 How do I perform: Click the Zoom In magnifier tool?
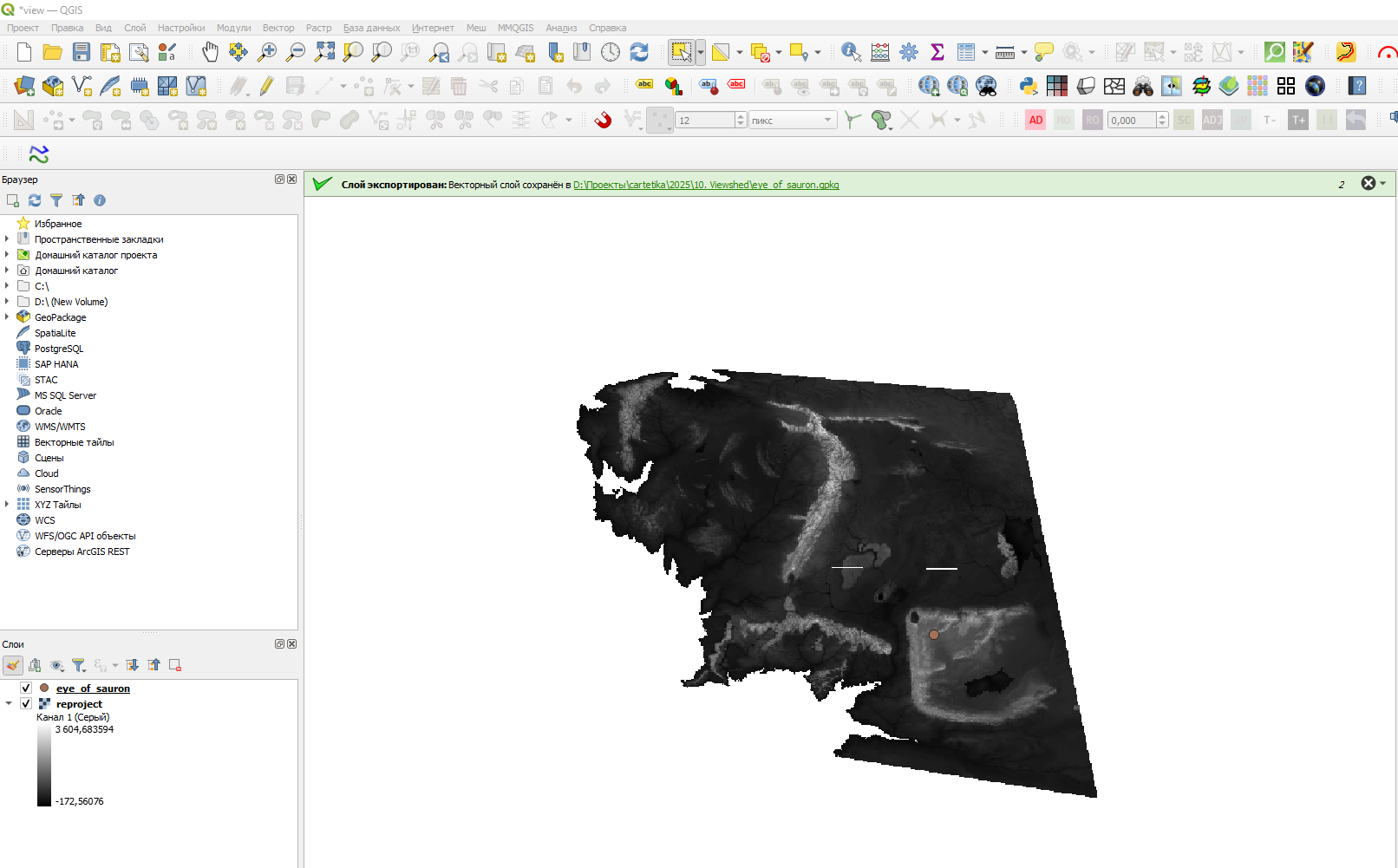267,52
